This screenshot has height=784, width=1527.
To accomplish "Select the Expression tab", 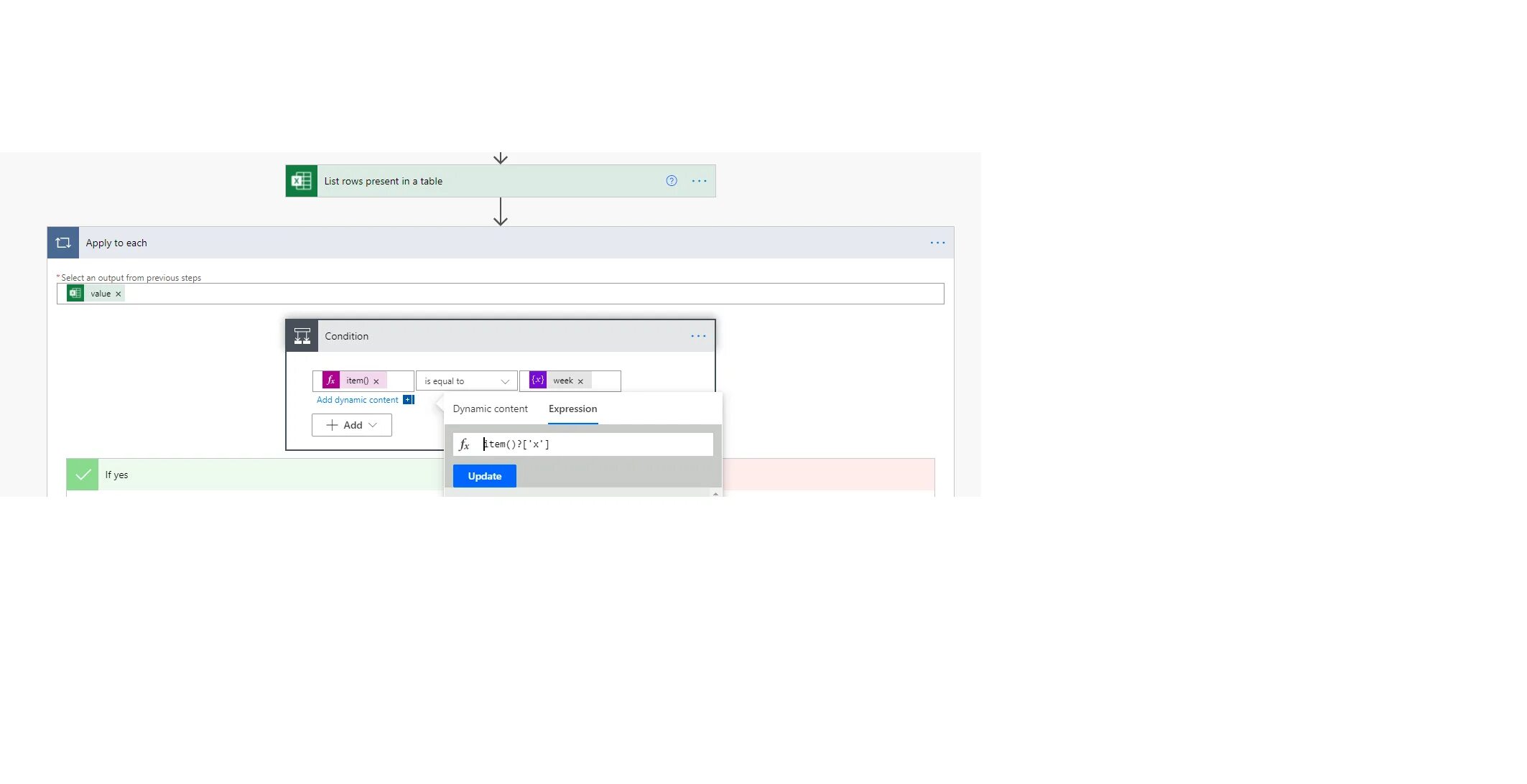I will (x=572, y=409).
